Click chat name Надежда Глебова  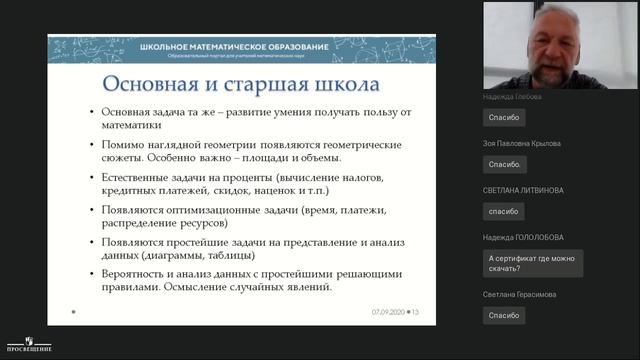(512, 97)
